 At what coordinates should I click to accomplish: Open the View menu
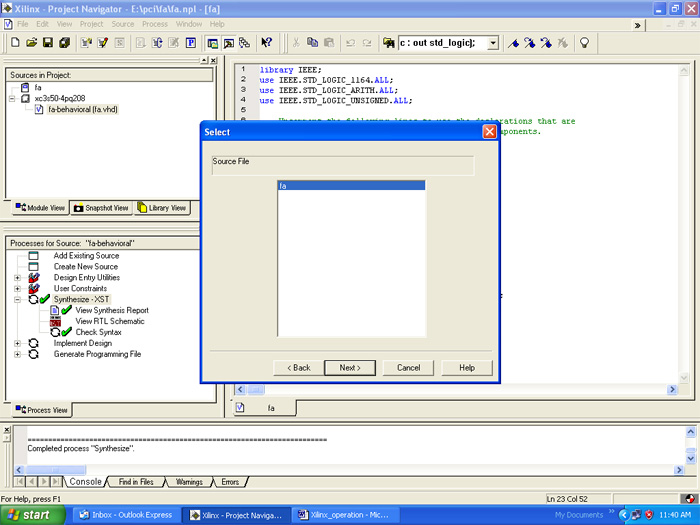point(64,24)
